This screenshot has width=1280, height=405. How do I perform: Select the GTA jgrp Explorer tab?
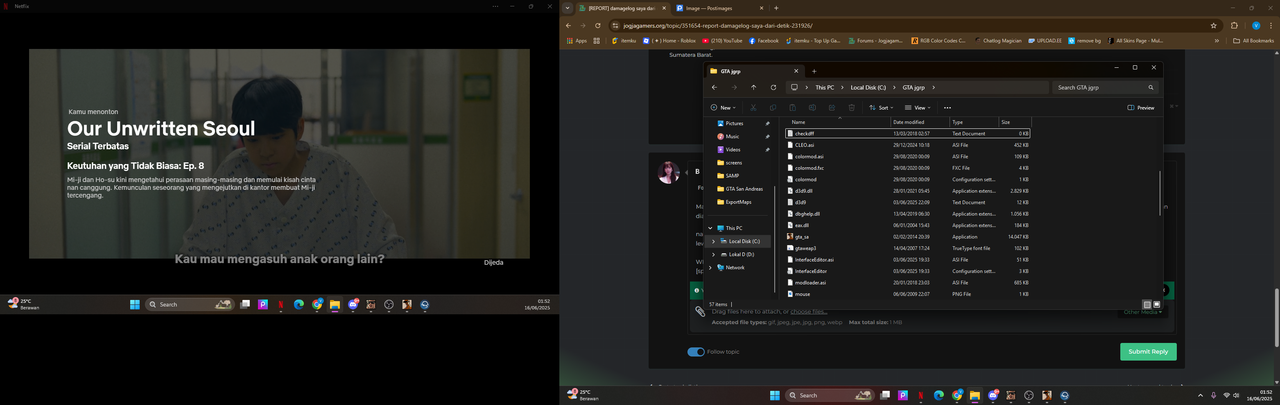tap(753, 71)
